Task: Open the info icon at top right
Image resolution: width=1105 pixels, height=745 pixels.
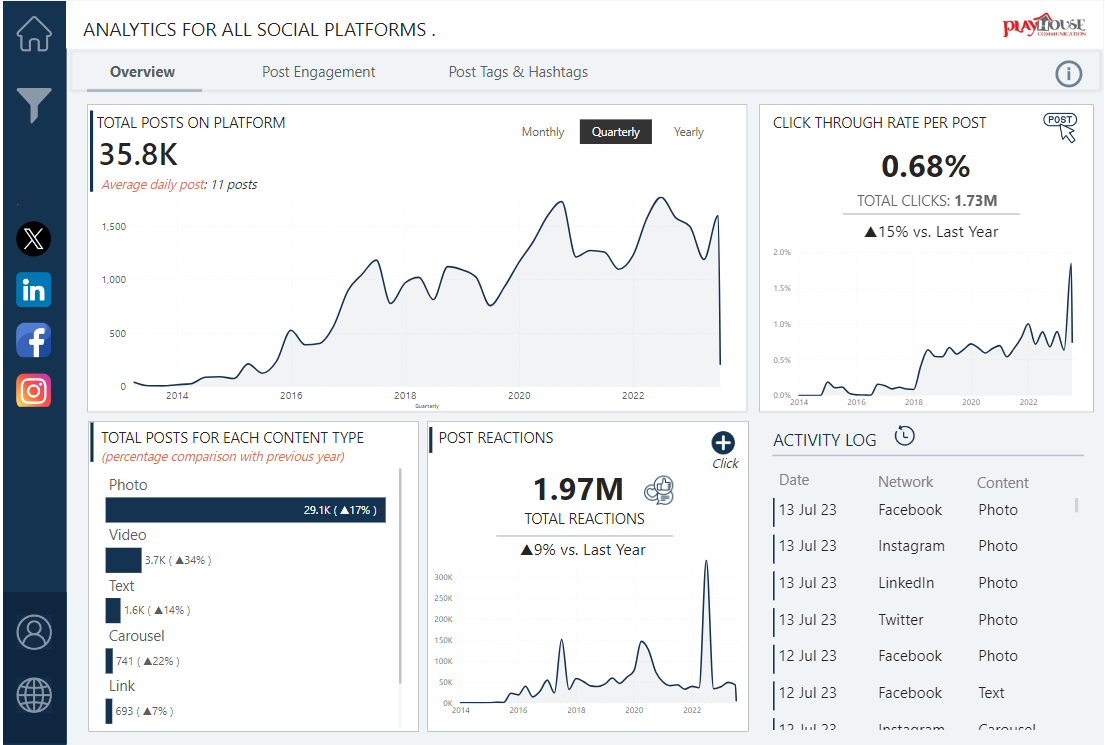Action: (1069, 74)
